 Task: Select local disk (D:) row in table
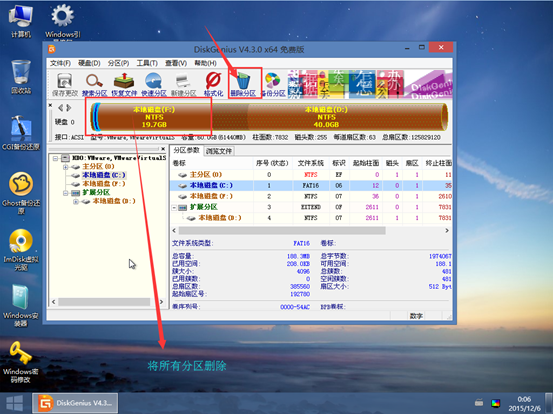pyautogui.click(x=311, y=218)
